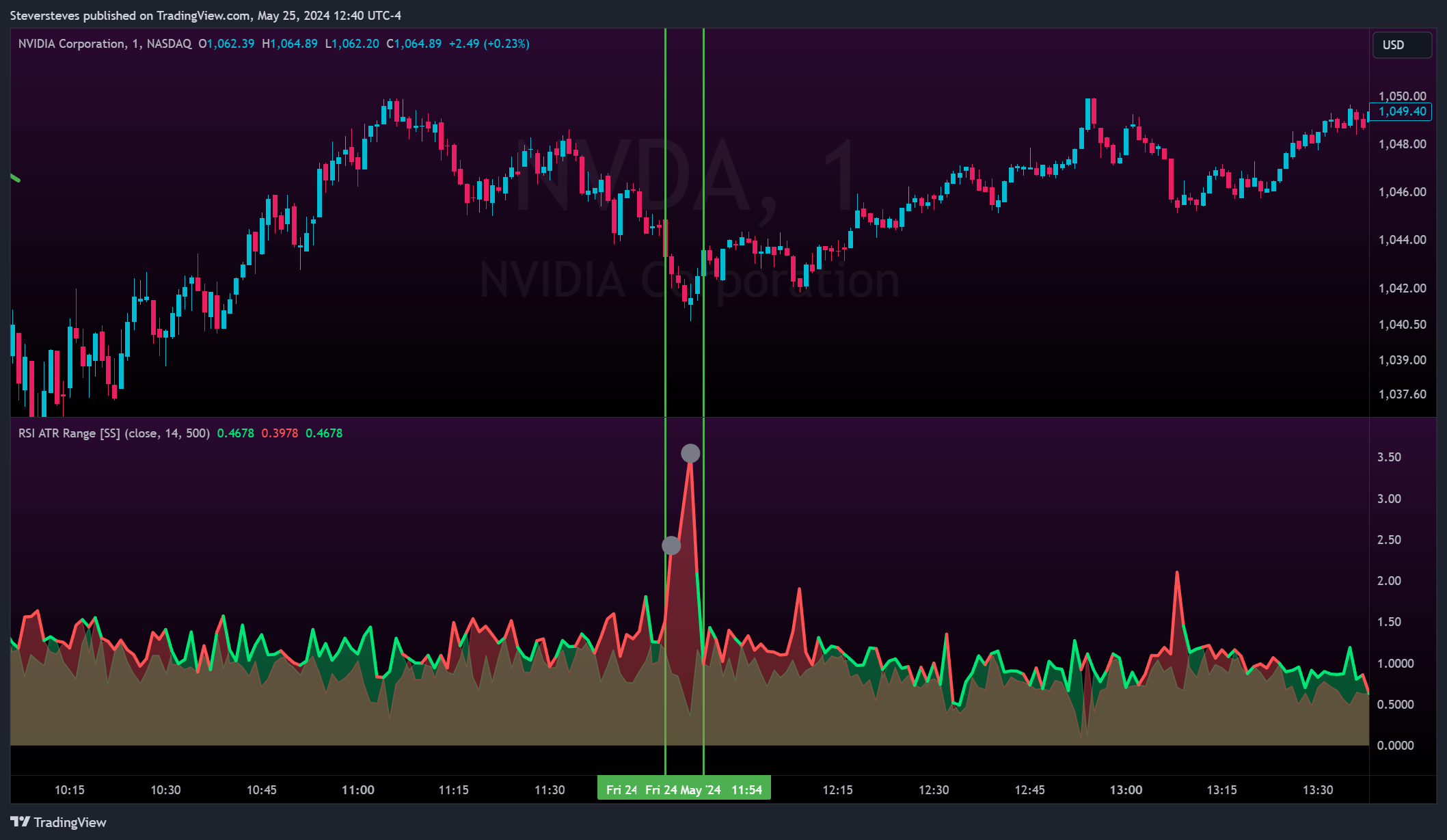Click the 1,050.00 price axis label
Image resolution: width=1447 pixels, height=840 pixels.
click(1402, 96)
